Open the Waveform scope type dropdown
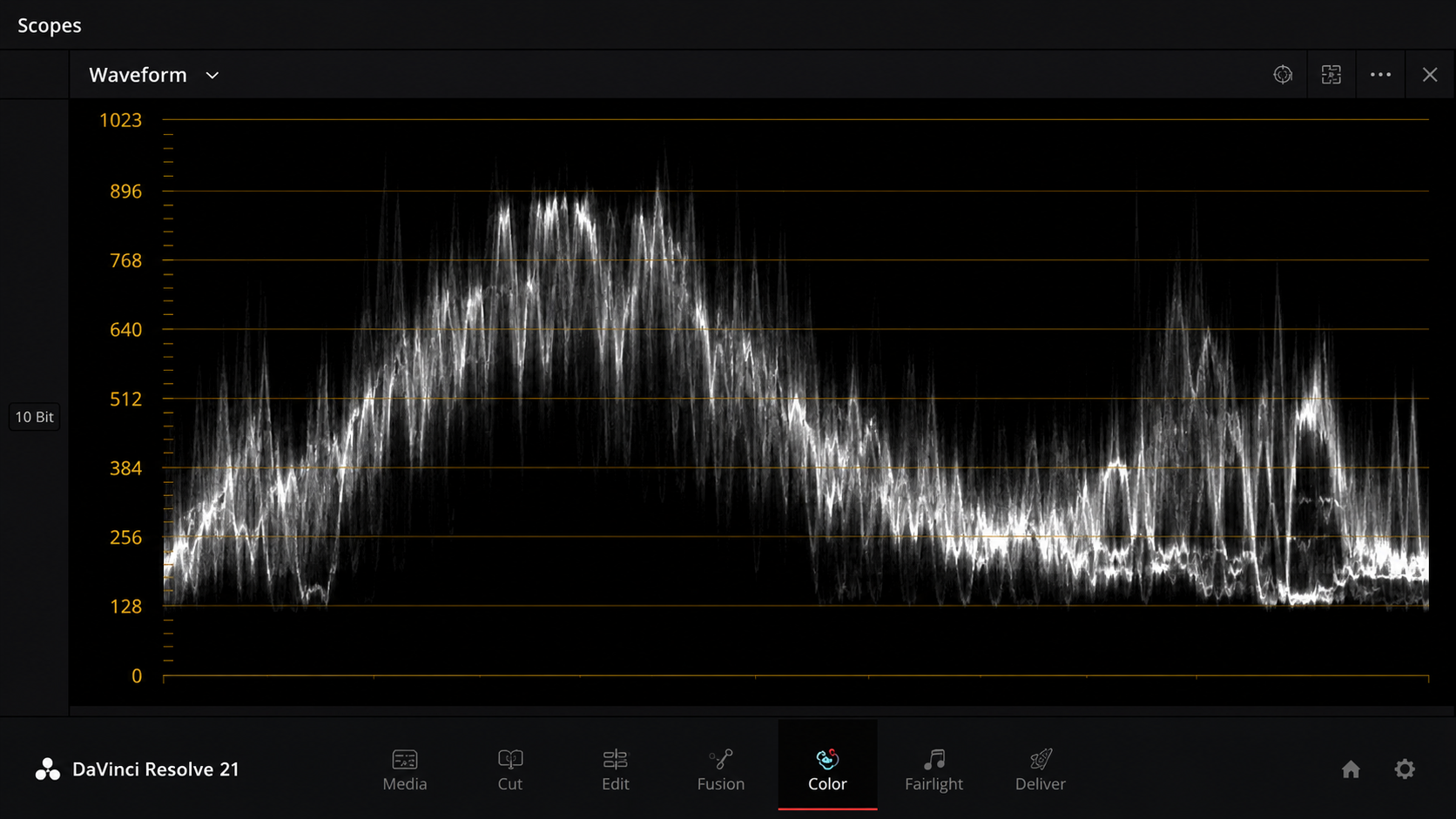The height and width of the screenshot is (819, 1456). tap(154, 75)
